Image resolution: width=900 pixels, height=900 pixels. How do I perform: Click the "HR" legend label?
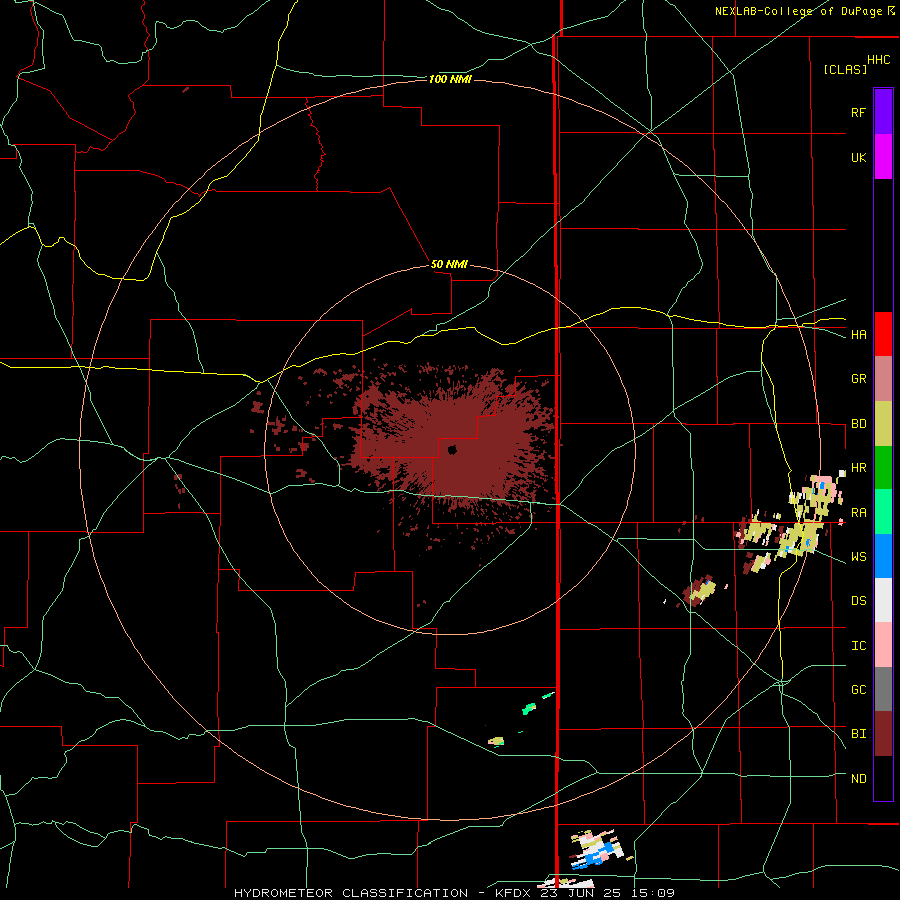(858, 468)
